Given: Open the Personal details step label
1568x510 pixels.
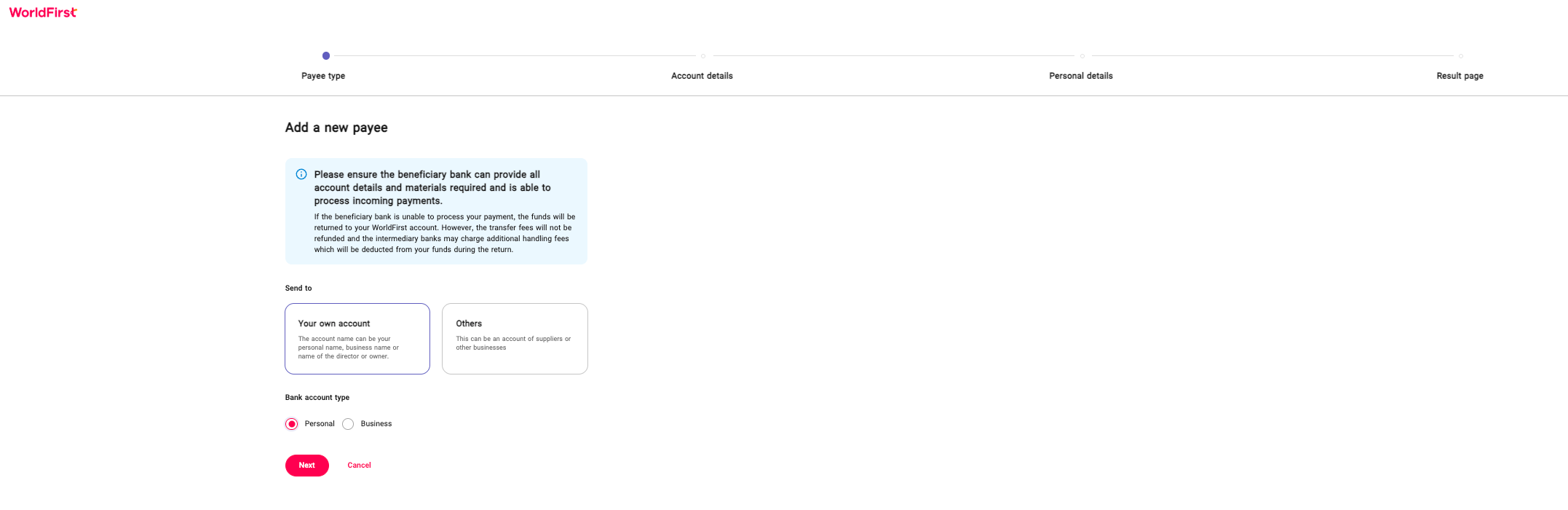Looking at the screenshot, I should tap(1081, 76).
